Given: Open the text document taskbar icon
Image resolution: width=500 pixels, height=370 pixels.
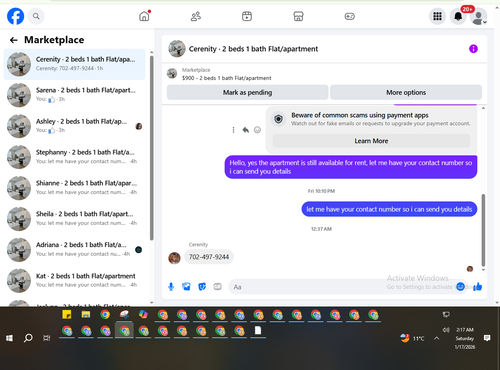Looking at the screenshot, I should (x=258, y=331).
